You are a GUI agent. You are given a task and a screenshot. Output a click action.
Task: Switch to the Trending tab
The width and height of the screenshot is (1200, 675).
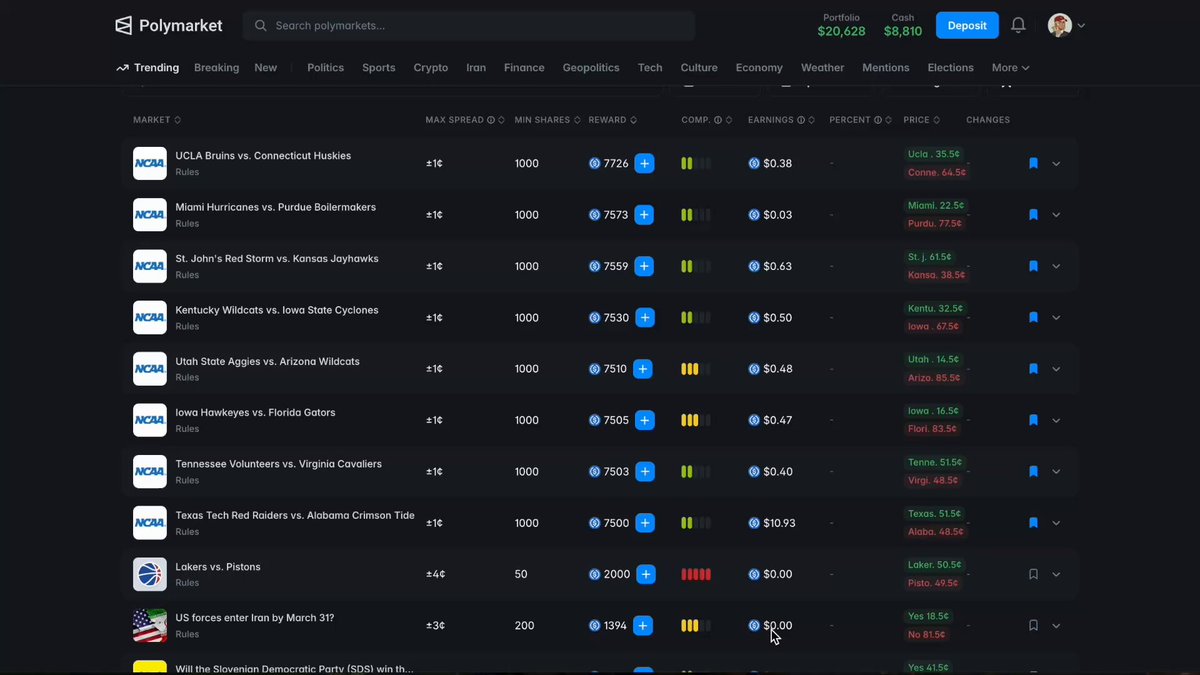point(147,68)
